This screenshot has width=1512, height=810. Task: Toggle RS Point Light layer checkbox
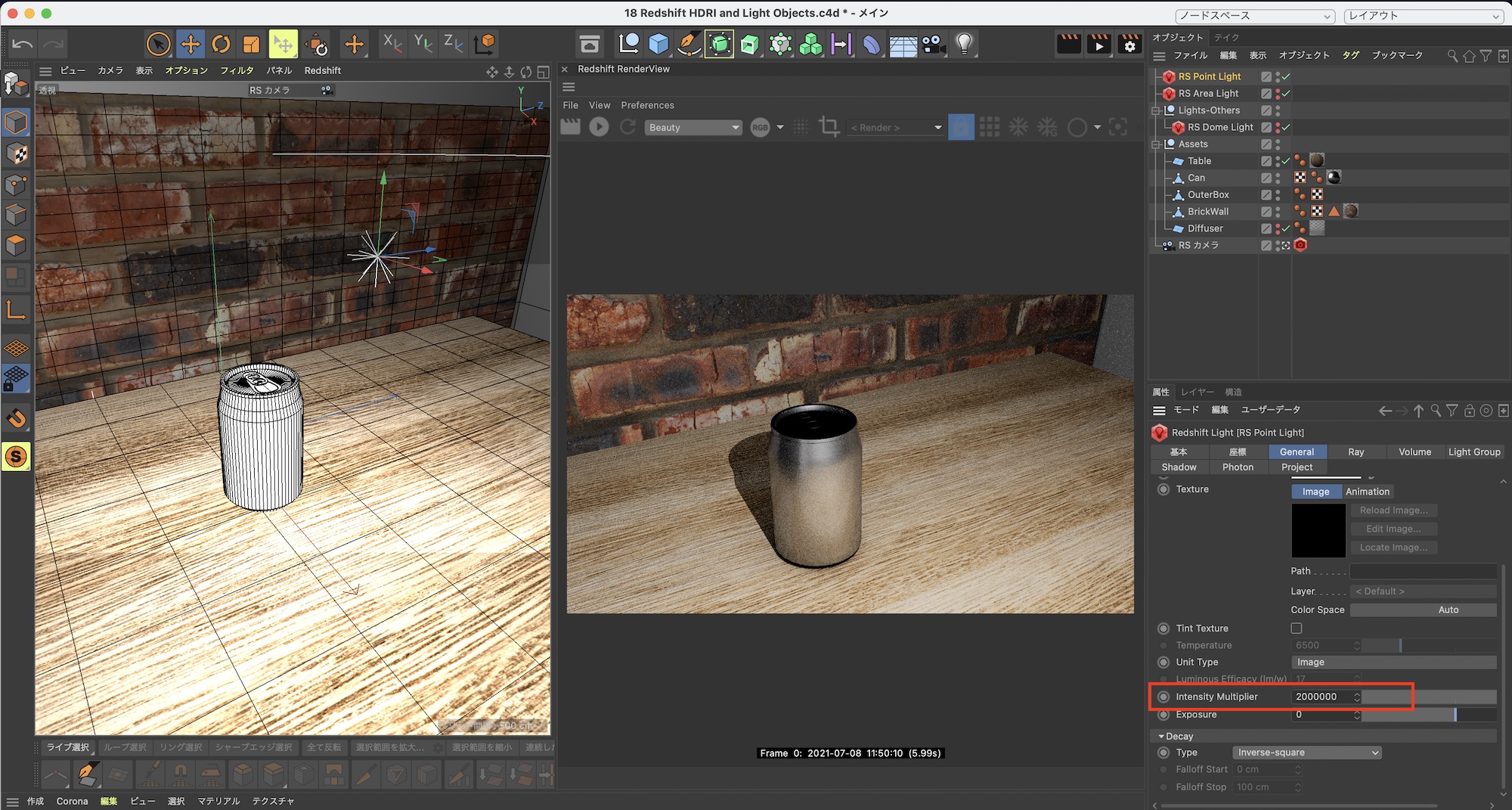[x=1266, y=76]
